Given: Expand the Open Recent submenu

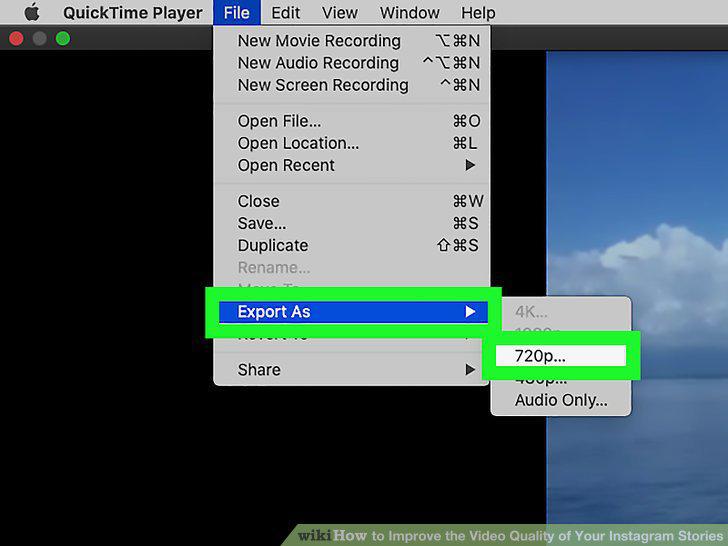Looking at the screenshot, I should [351, 166].
